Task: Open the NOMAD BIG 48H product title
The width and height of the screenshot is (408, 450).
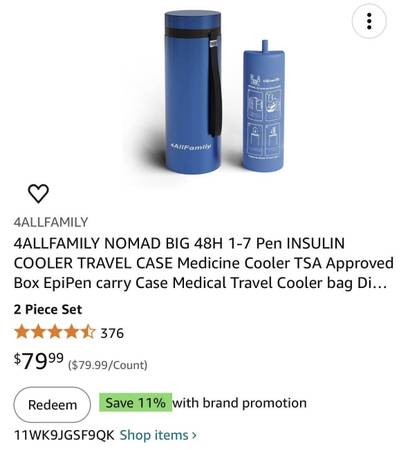Action: [203, 263]
